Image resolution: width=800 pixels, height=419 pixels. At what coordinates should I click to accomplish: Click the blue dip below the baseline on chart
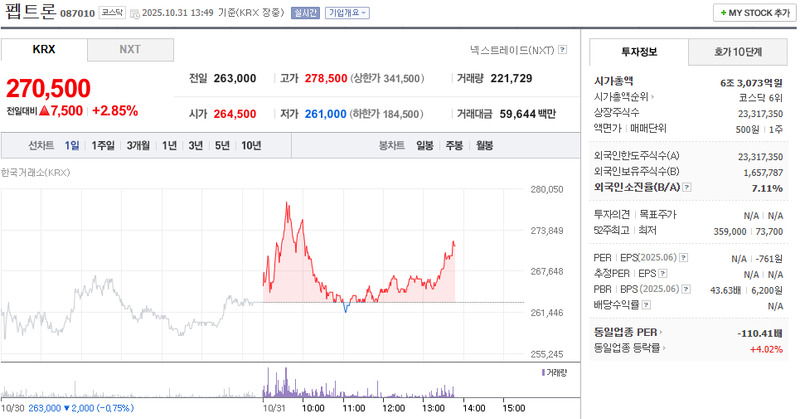point(346,308)
